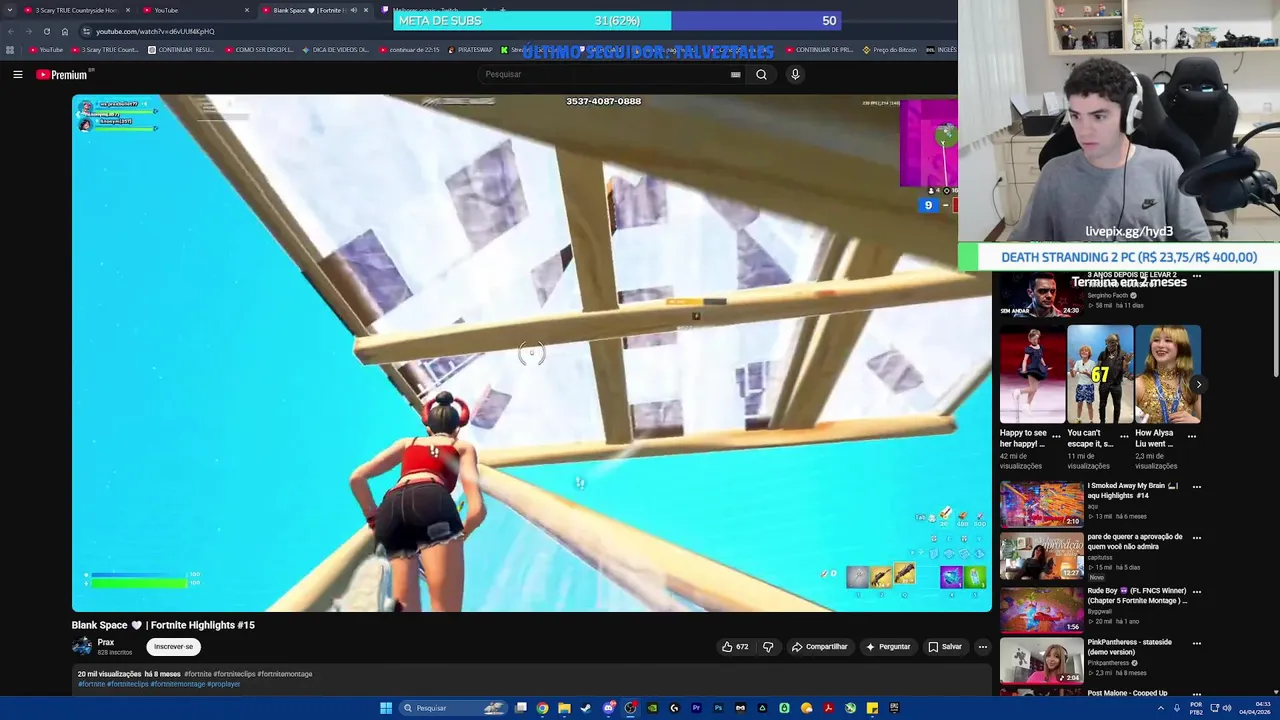The image size is (1280, 720).
Task: Click the Perguntar button
Action: pyautogui.click(x=888, y=647)
